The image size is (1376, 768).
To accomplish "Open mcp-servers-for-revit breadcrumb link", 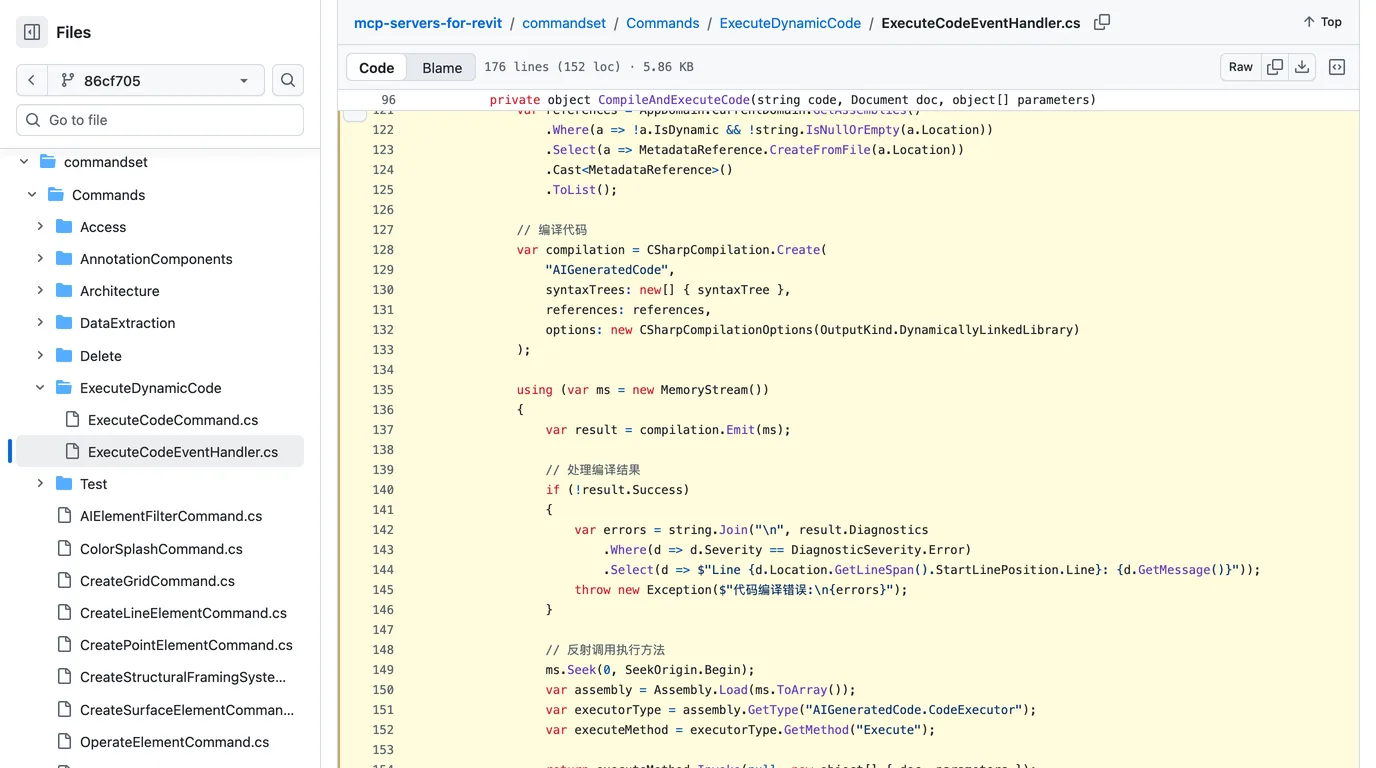I will click(x=428, y=23).
